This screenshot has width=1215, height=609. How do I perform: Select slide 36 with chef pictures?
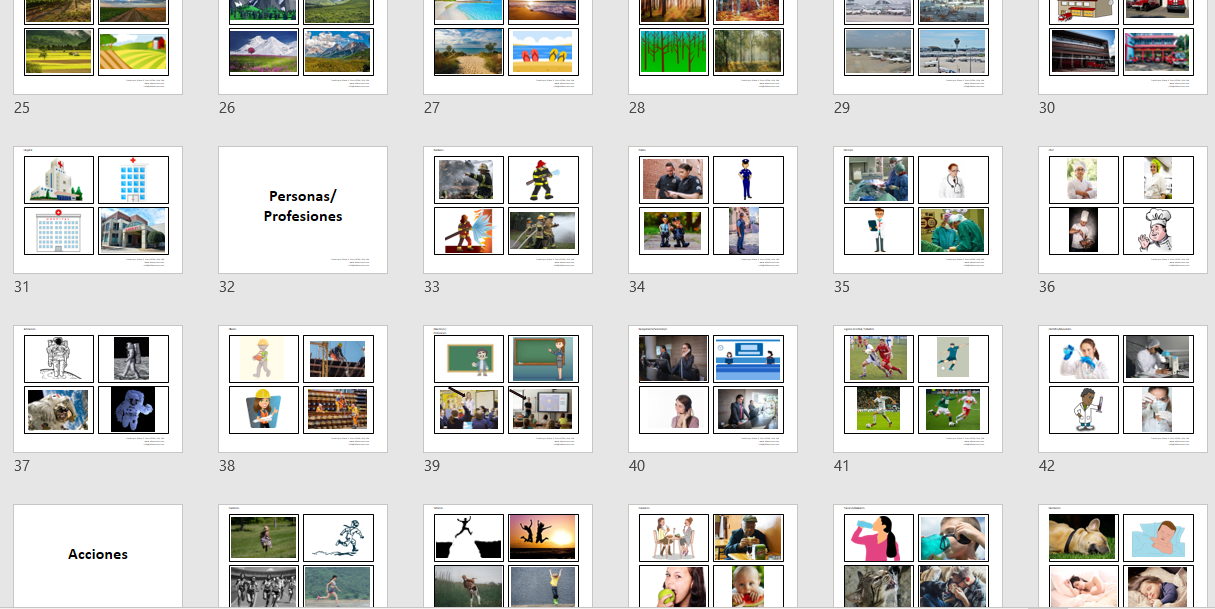tap(1123, 210)
